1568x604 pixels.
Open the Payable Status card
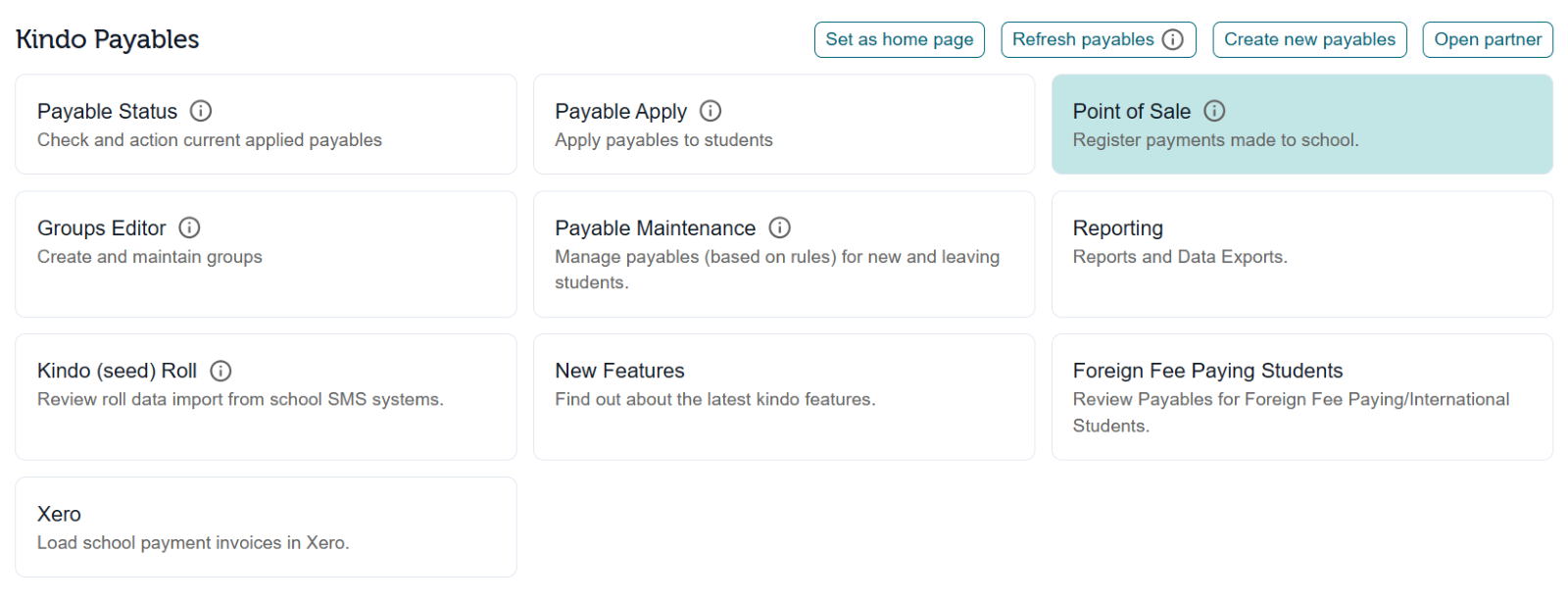click(266, 125)
